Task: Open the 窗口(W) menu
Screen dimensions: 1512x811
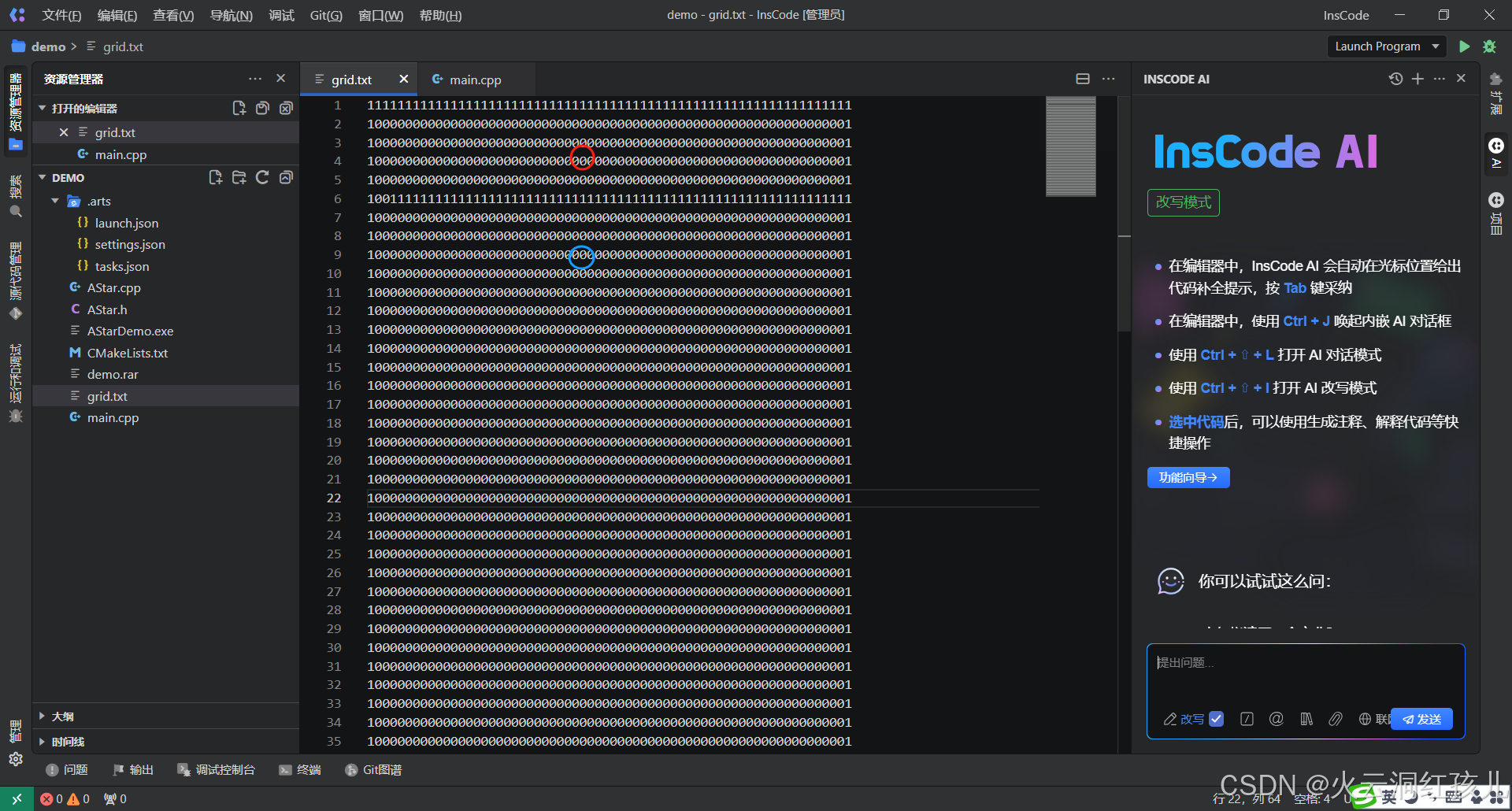Action: (x=380, y=15)
